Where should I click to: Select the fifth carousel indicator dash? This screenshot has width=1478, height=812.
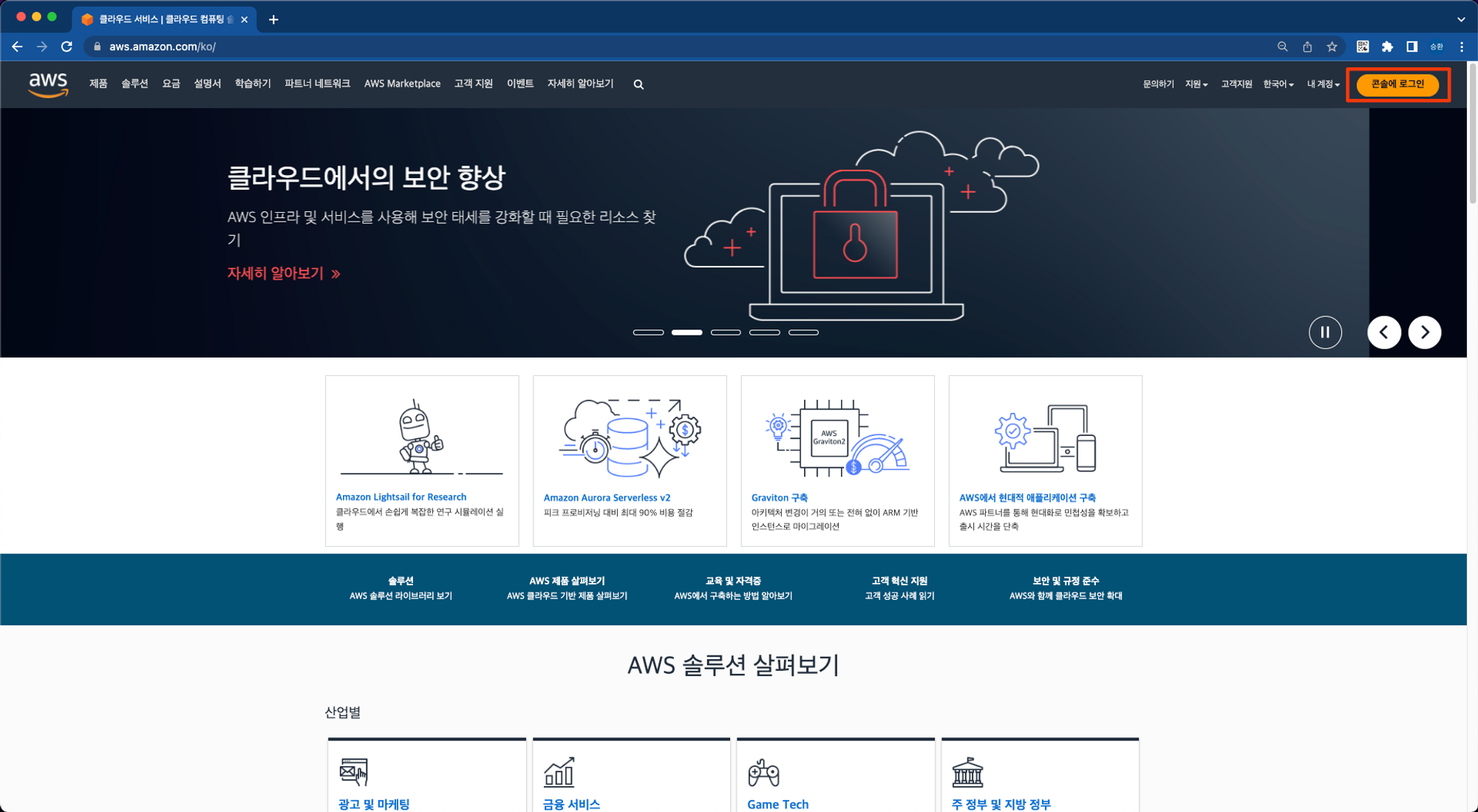[803, 332]
